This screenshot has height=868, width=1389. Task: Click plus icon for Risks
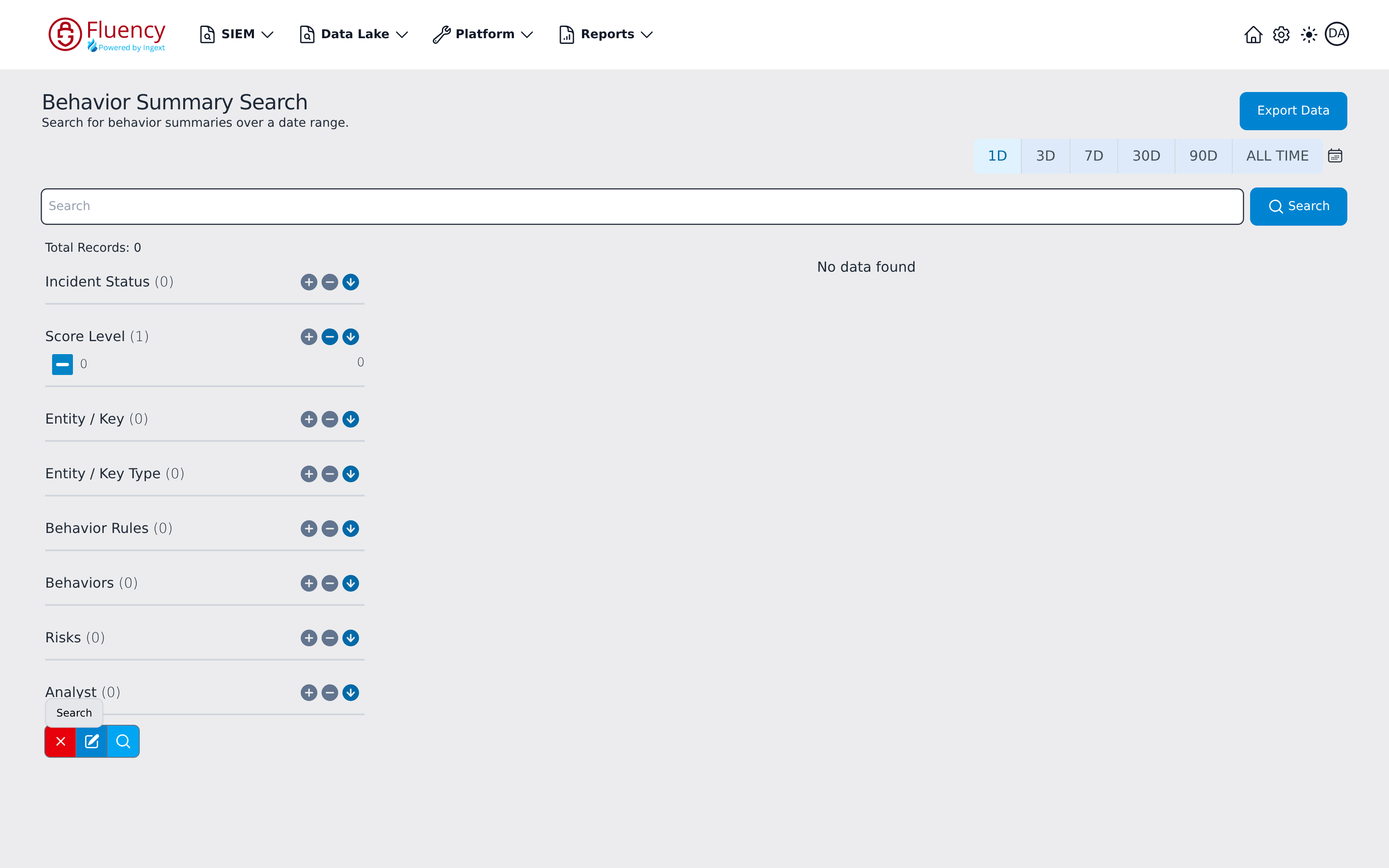click(x=309, y=638)
